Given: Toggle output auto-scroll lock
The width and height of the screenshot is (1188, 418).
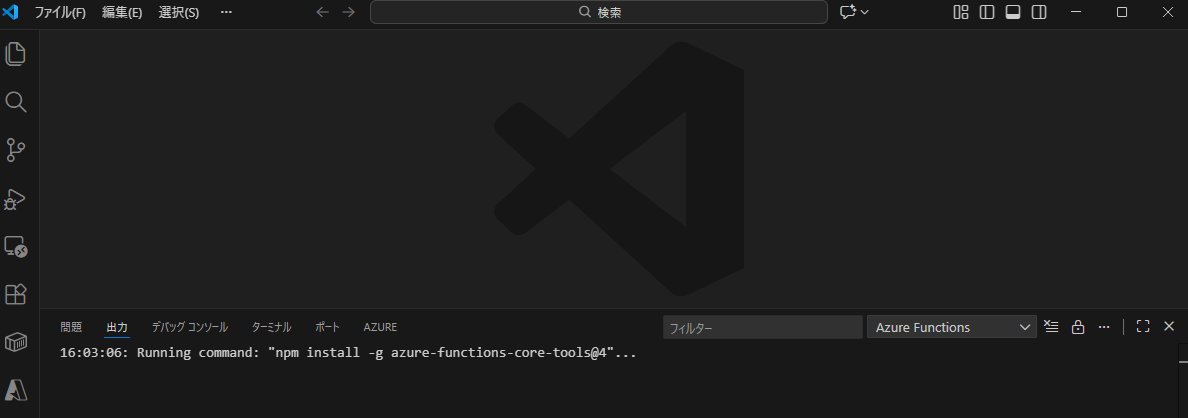Looking at the screenshot, I should tap(1078, 327).
